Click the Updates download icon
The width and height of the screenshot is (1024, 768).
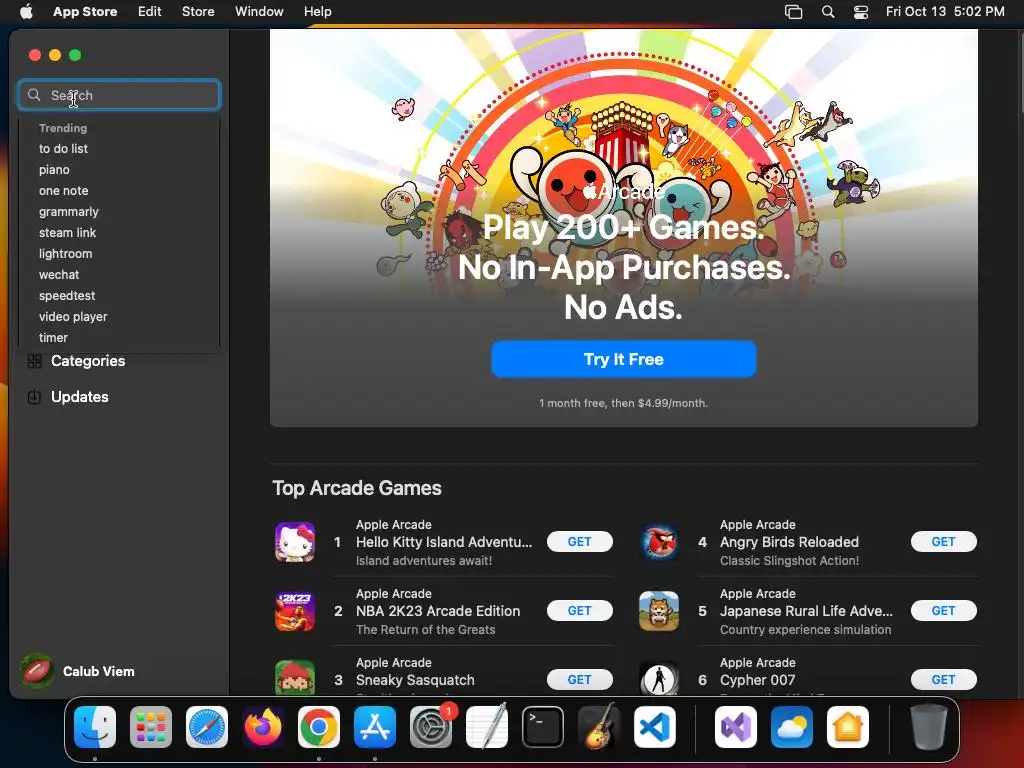click(34, 397)
